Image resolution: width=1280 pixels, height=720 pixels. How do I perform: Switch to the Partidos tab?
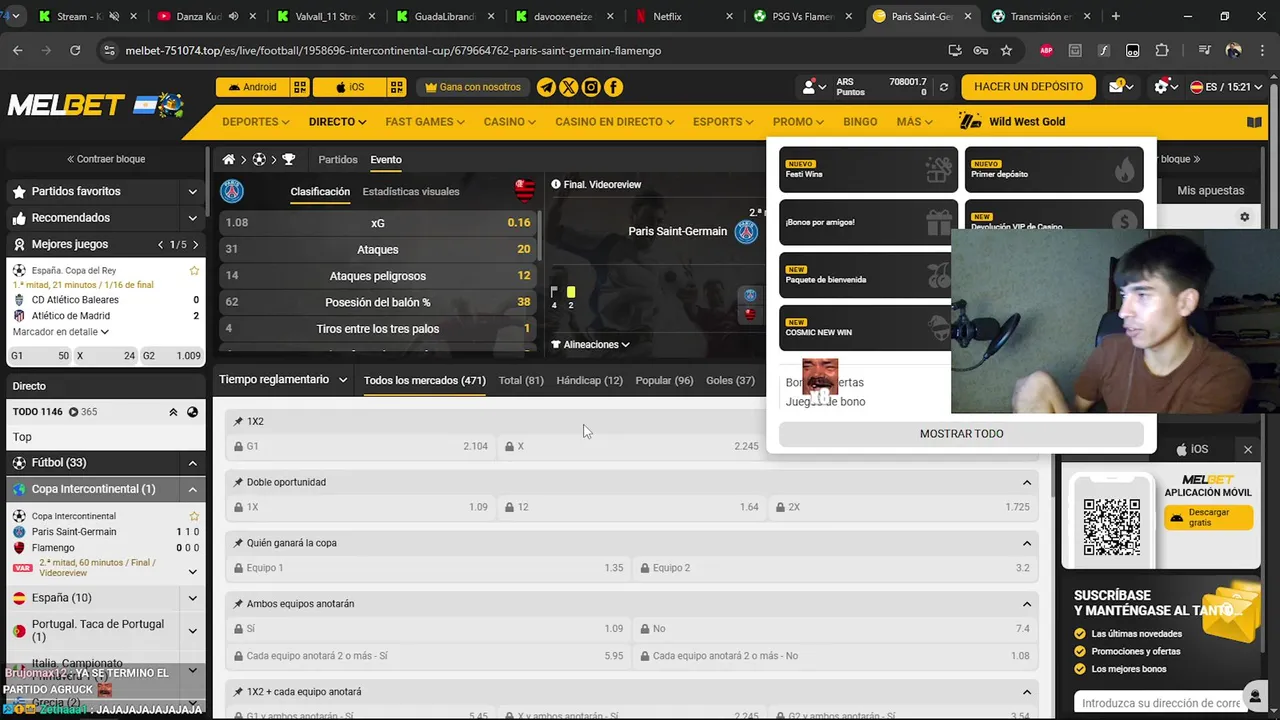(x=338, y=160)
